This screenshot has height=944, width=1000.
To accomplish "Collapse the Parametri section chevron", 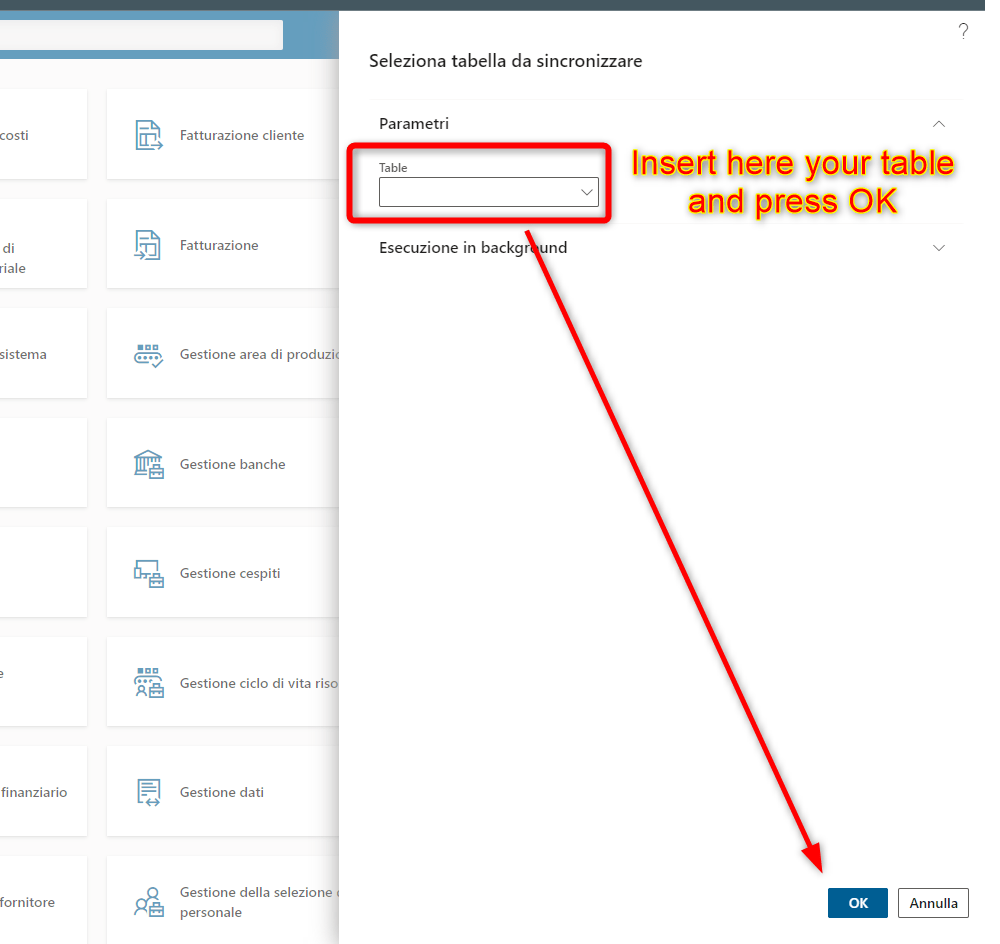I will [x=938, y=124].
